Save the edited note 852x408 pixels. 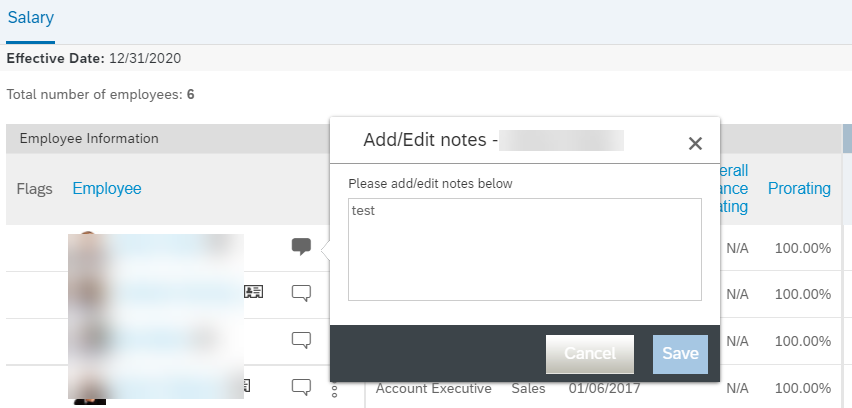pos(680,354)
